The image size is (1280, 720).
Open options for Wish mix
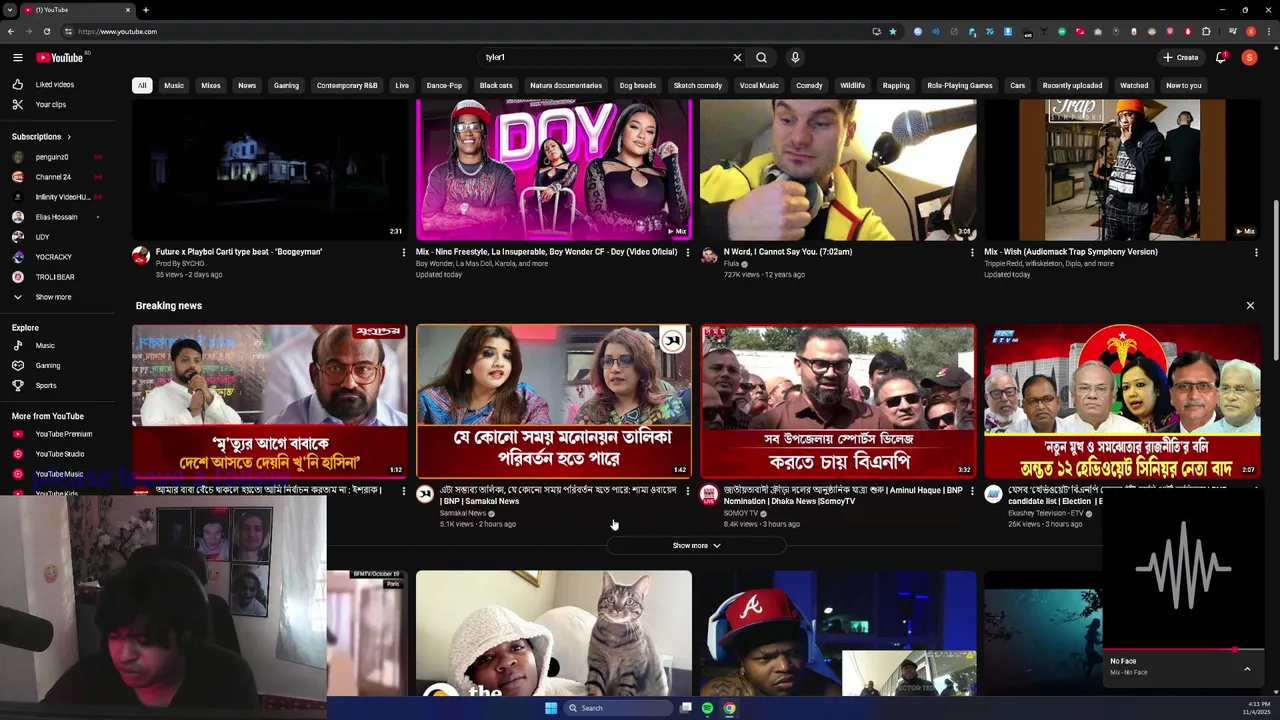[x=1256, y=253]
